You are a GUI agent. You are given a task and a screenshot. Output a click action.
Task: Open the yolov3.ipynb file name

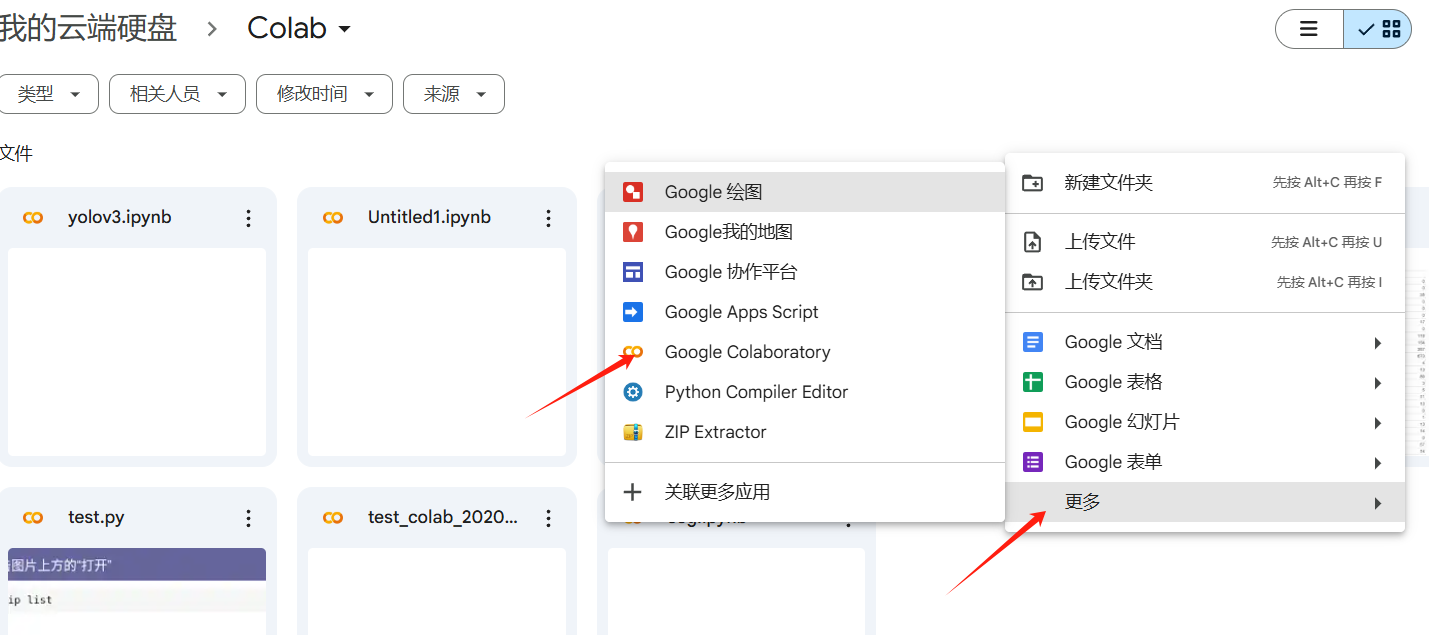120,217
